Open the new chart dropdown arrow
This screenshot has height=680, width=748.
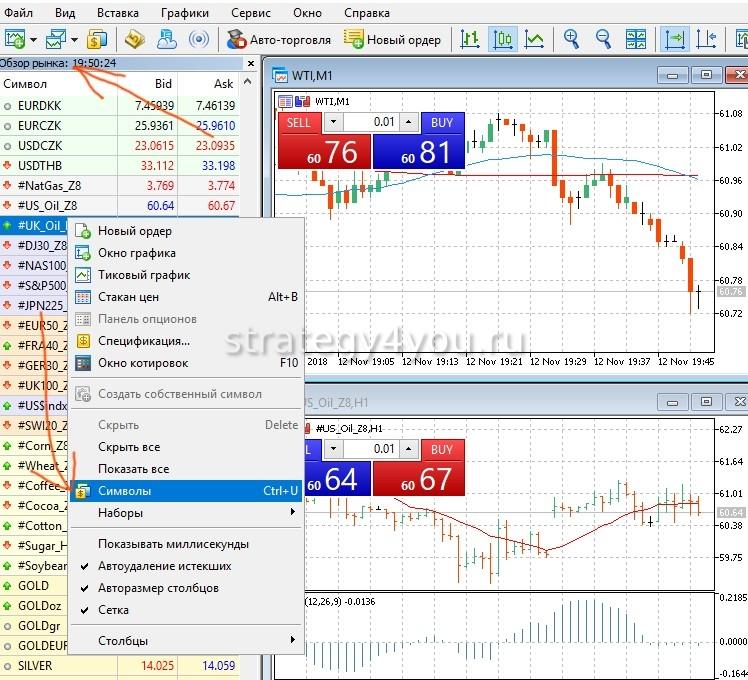33,40
